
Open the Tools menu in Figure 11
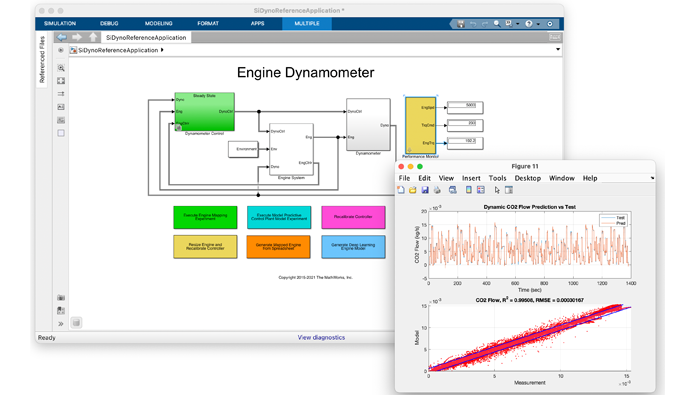[x=497, y=178]
